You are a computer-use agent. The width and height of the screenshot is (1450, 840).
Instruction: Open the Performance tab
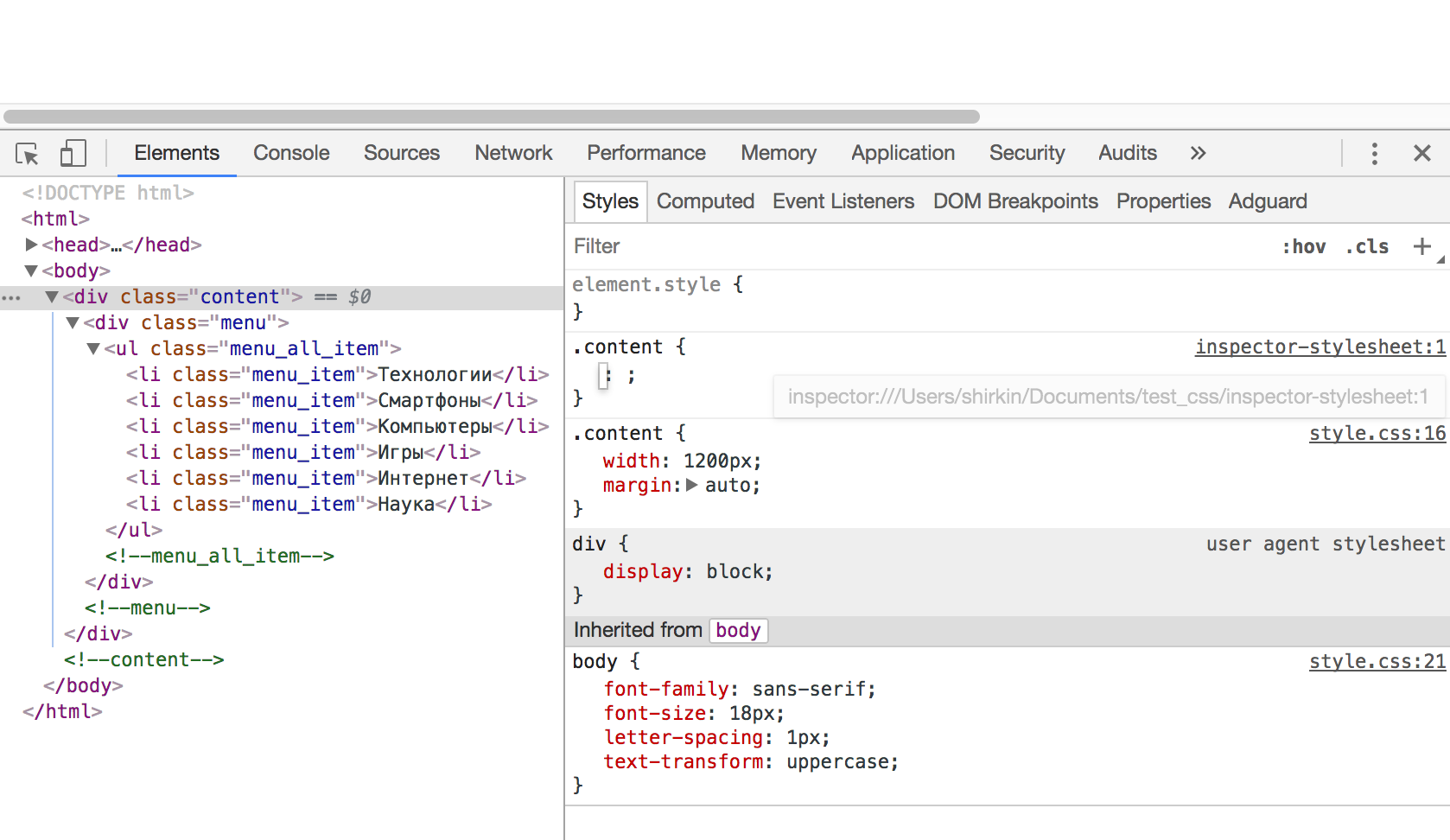pos(646,153)
